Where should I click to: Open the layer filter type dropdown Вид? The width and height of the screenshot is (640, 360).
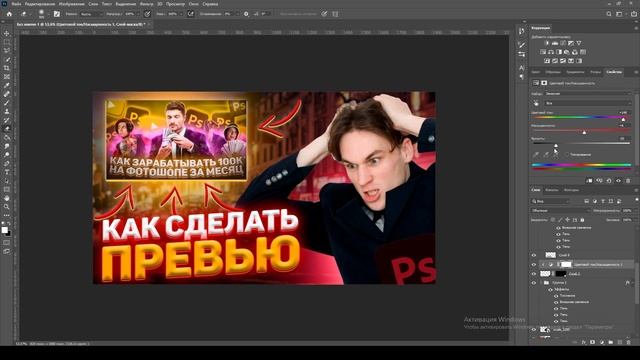[551, 201]
